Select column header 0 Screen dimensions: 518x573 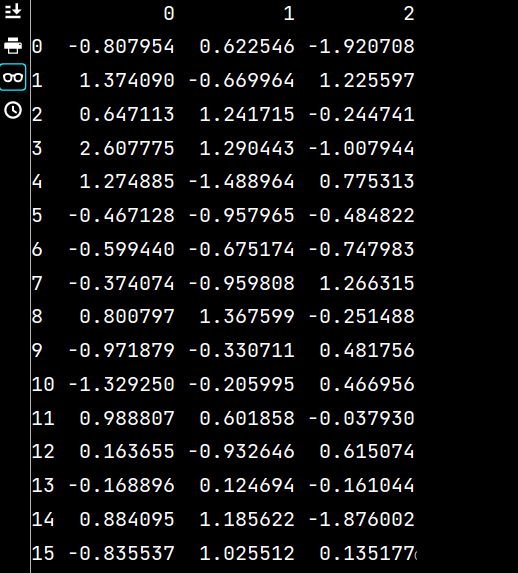169,14
